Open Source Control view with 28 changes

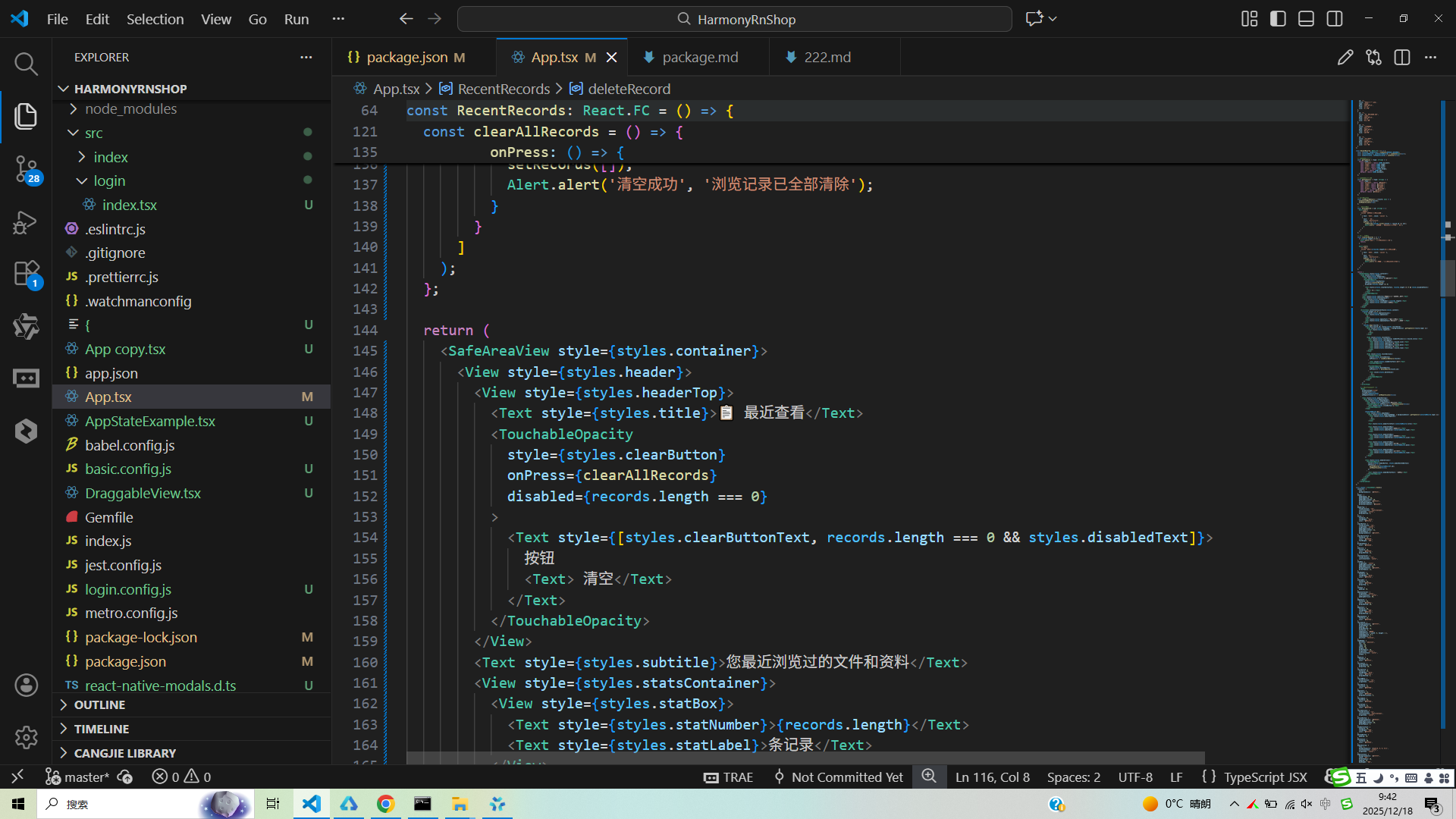click(x=26, y=168)
